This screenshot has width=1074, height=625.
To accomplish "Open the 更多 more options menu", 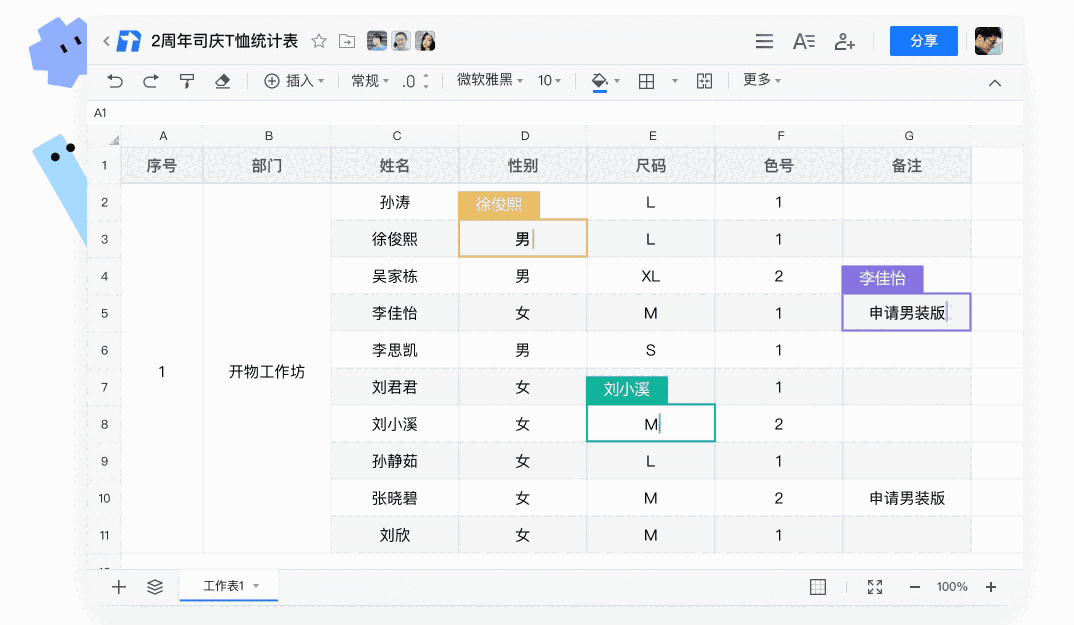I will click(759, 81).
